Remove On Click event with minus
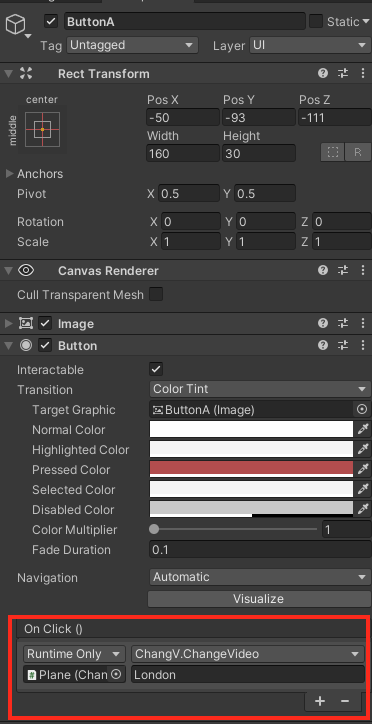The image size is (372, 724). coord(345,701)
